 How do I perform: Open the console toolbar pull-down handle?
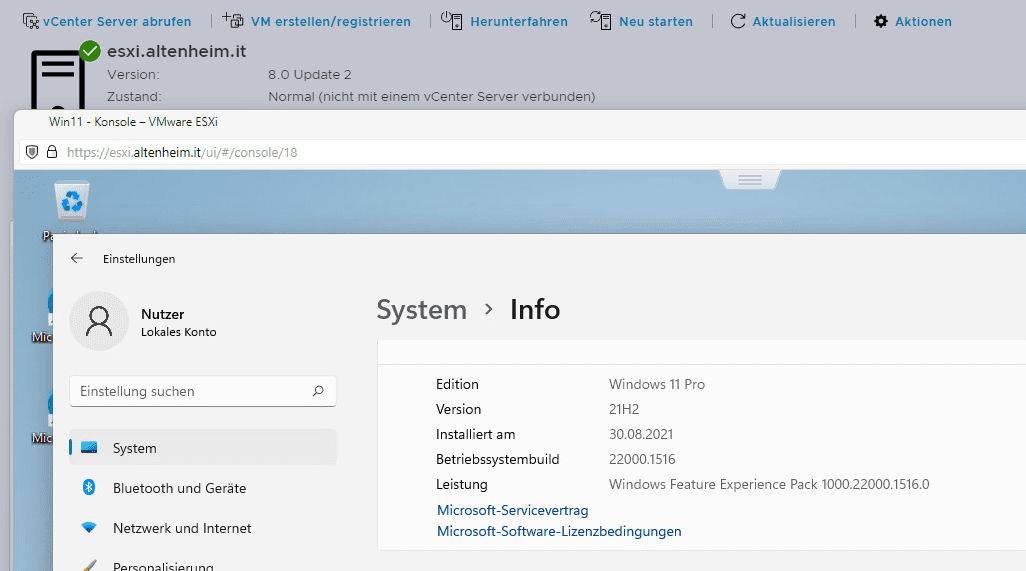click(750, 179)
